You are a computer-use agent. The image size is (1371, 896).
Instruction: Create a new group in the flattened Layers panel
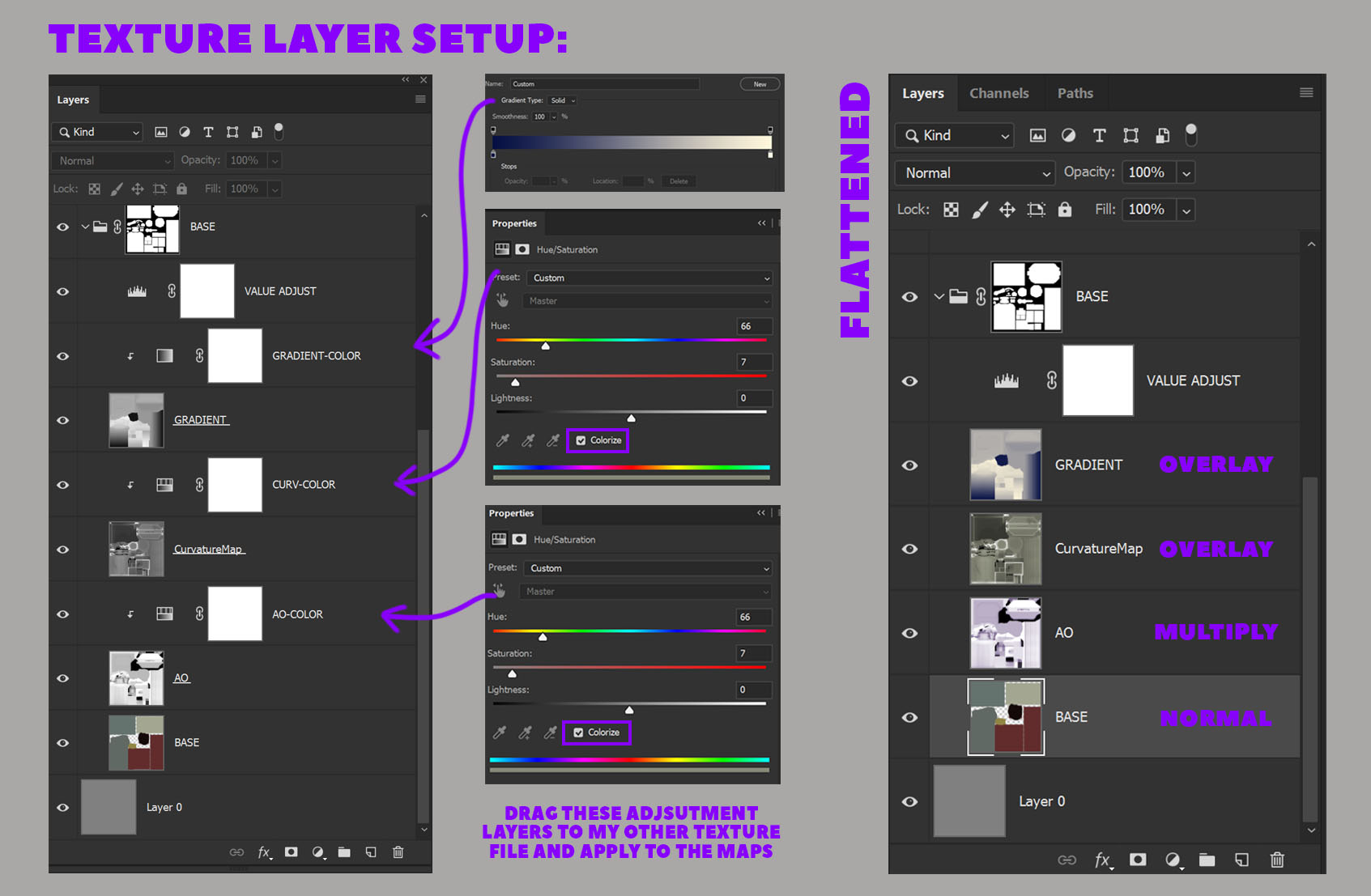pyautogui.click(x=1207, y=860)
